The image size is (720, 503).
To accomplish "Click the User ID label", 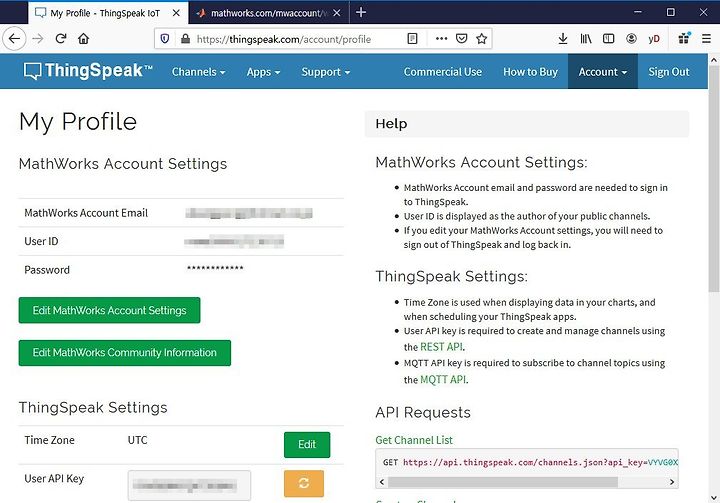I will click(x=41, y=241).
